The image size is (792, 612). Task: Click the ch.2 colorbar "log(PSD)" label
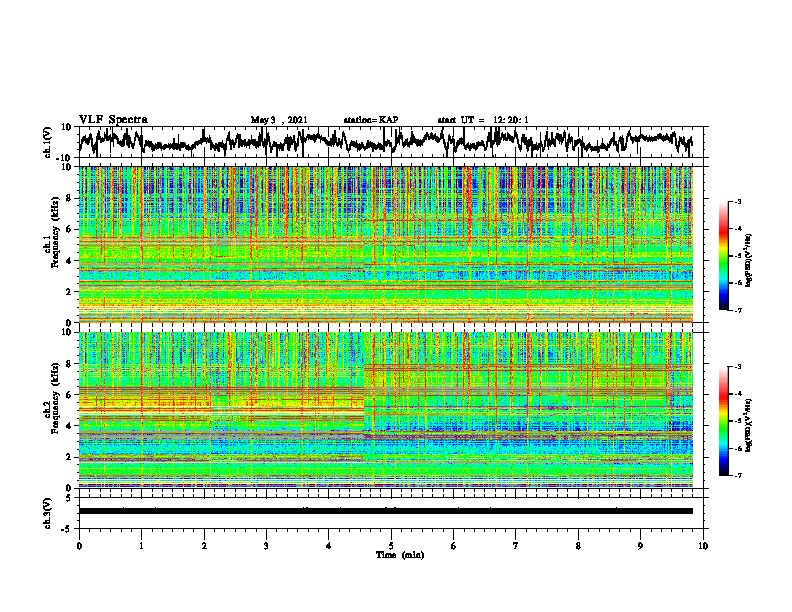click(749, 425)
